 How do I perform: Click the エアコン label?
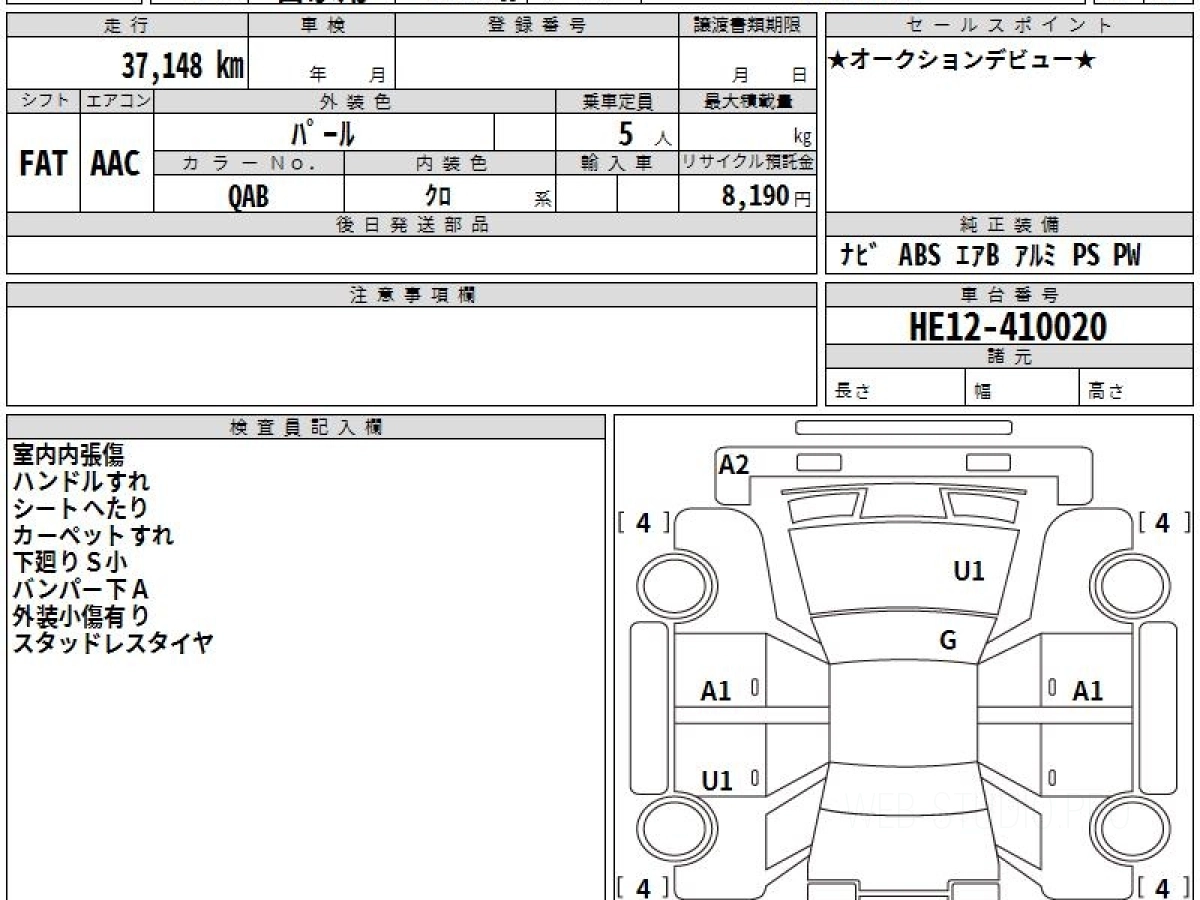click(117, 101)
